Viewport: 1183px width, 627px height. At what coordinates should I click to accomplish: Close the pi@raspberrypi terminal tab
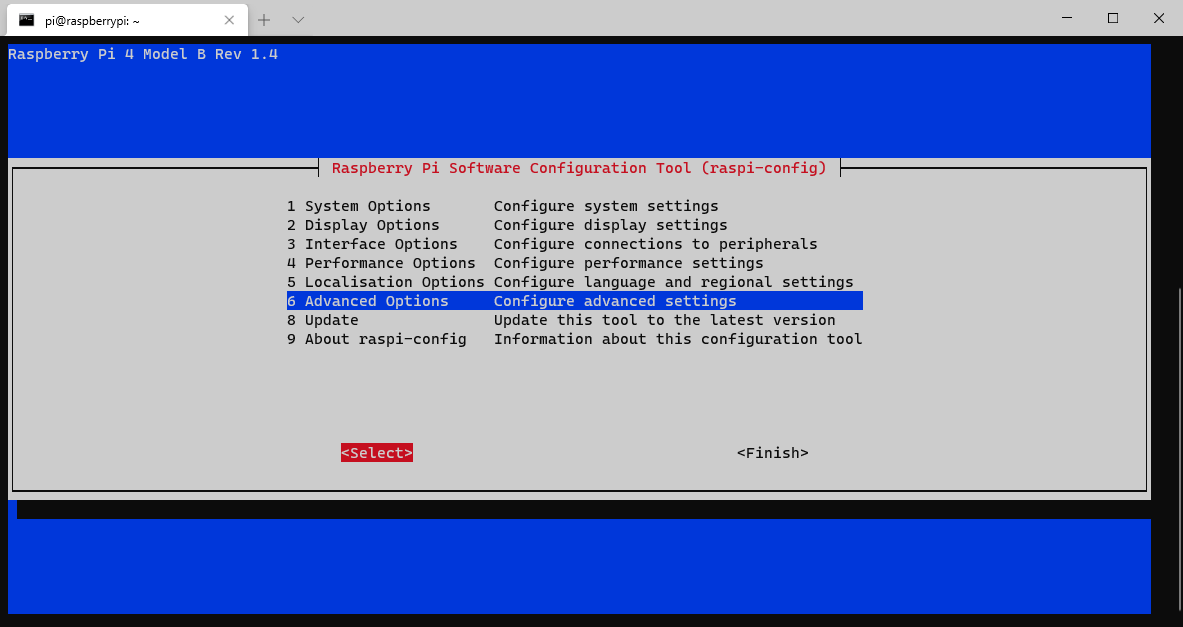[x=229, y=20]
